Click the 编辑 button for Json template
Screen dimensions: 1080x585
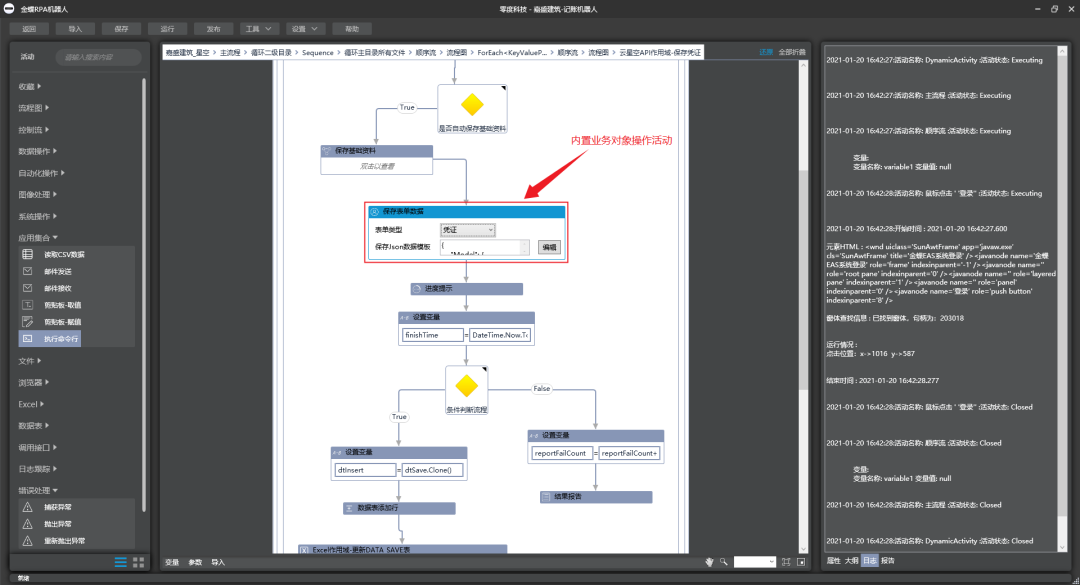pyautogui.click(x=549, y=247)
